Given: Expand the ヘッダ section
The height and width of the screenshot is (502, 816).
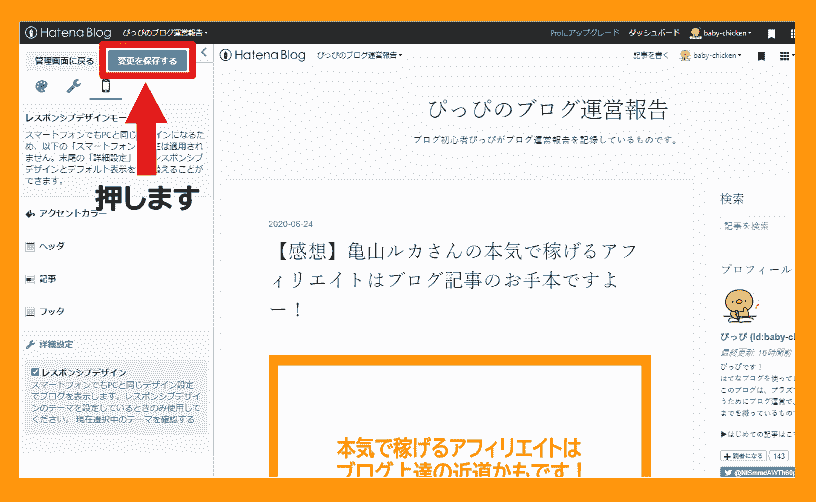Looking at the screenshot, I should click(45, 246).
